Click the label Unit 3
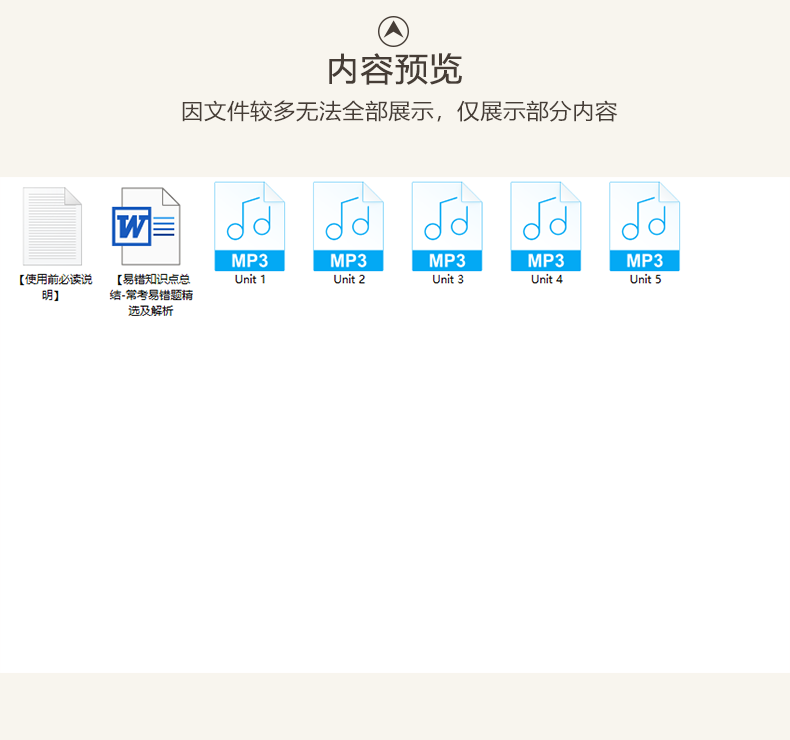Viewport: 790px width, 740px height. tap(447, 279)
